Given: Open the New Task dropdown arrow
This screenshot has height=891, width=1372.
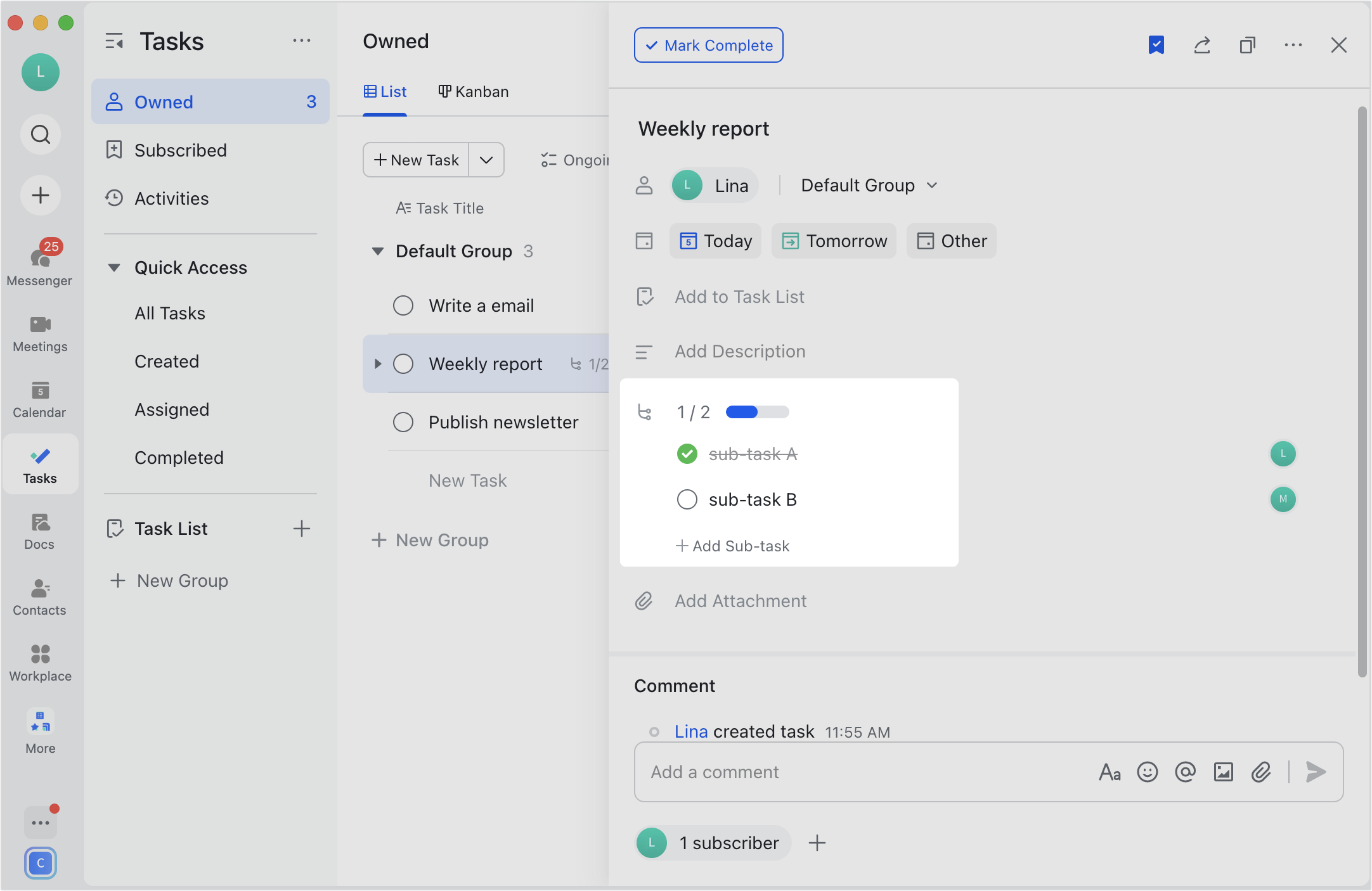Looking at the screenshot, I should tap(486, 160).
